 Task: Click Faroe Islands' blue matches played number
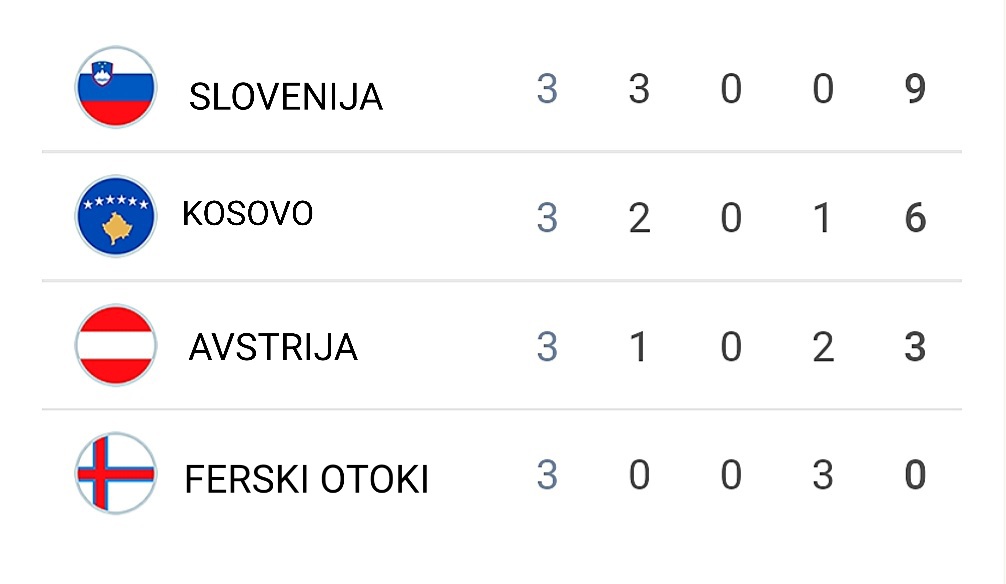click(547, 475)
